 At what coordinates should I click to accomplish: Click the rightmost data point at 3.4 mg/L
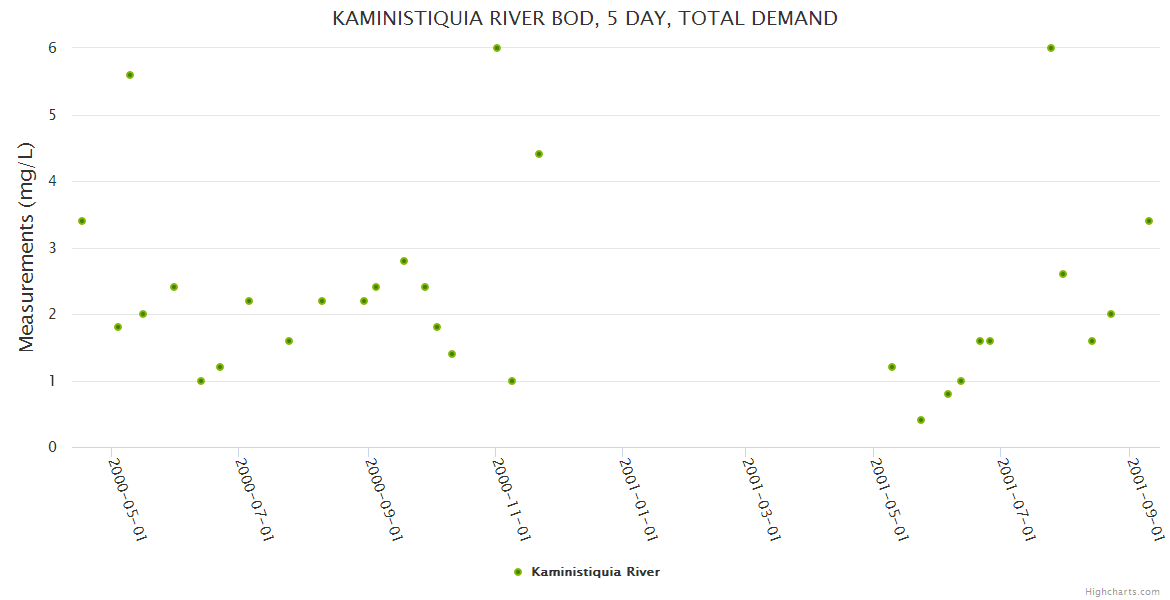(x=1149, y=221)
